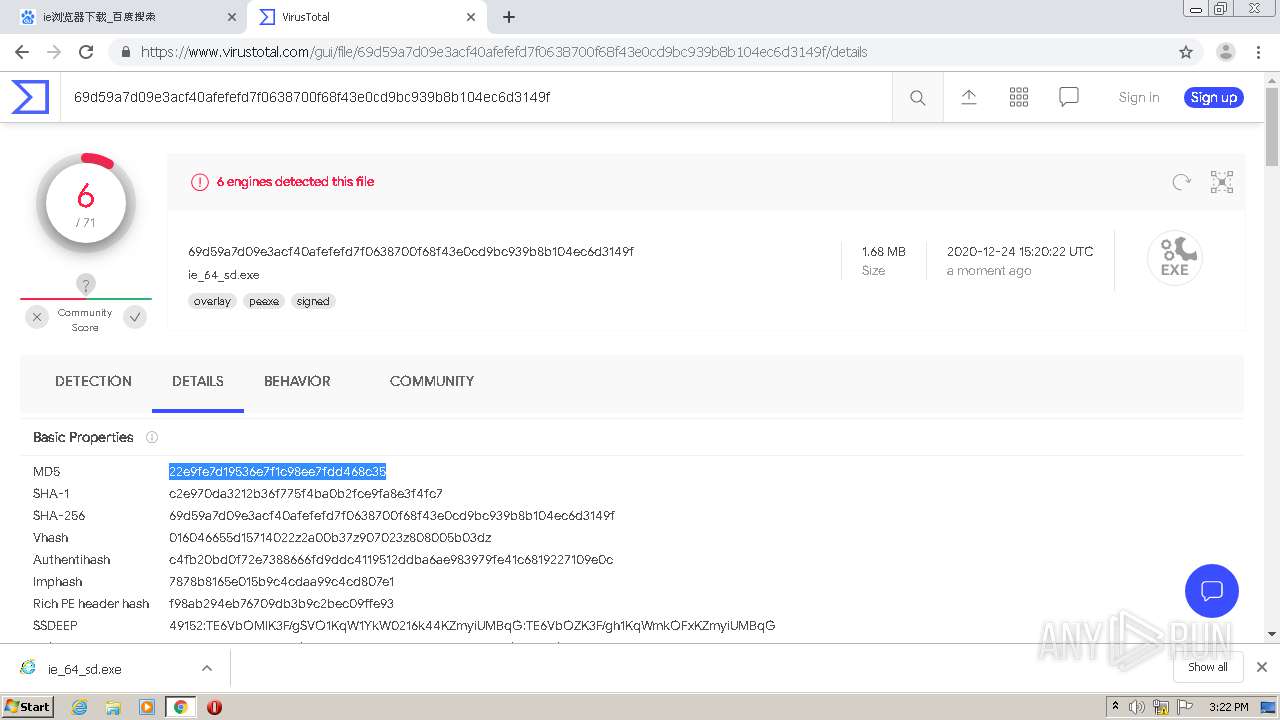This screenshot has width=1280, height=720.
Task: Click the 1.68 MB size text
Action: tap(884, 251)
